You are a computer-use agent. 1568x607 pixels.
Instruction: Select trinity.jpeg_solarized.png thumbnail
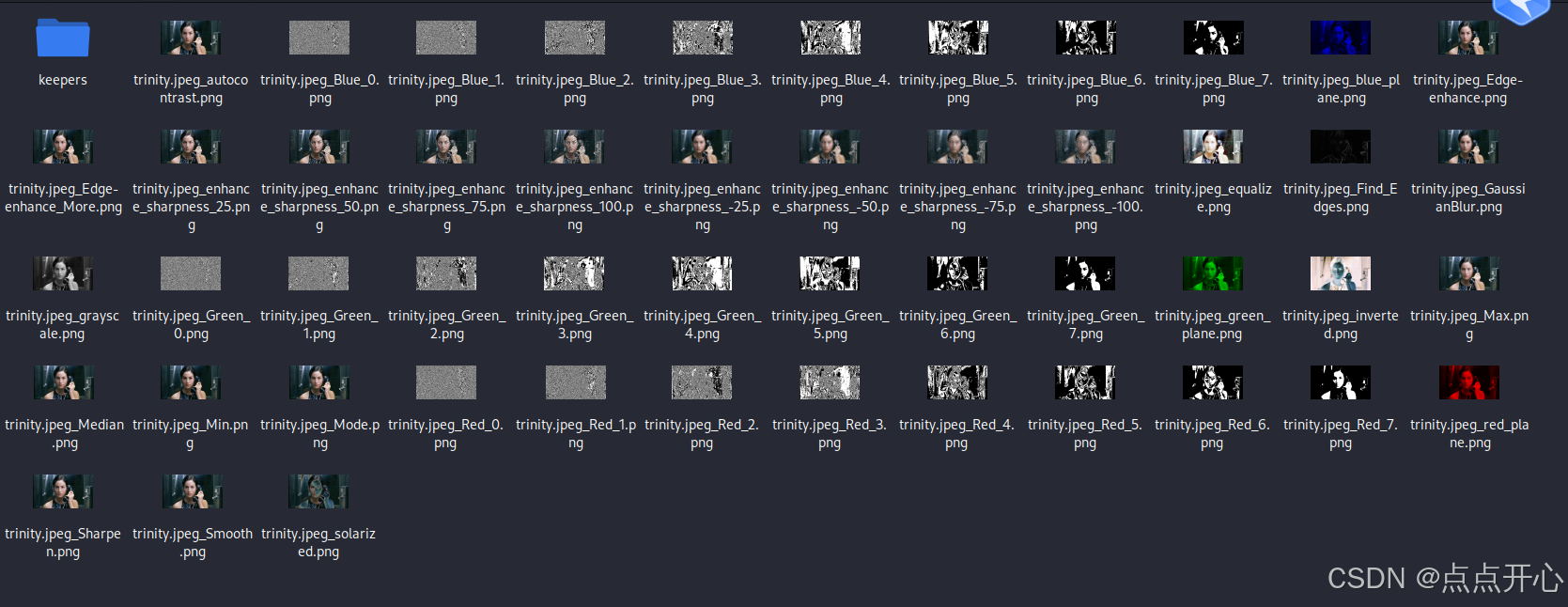pos(319,491)
